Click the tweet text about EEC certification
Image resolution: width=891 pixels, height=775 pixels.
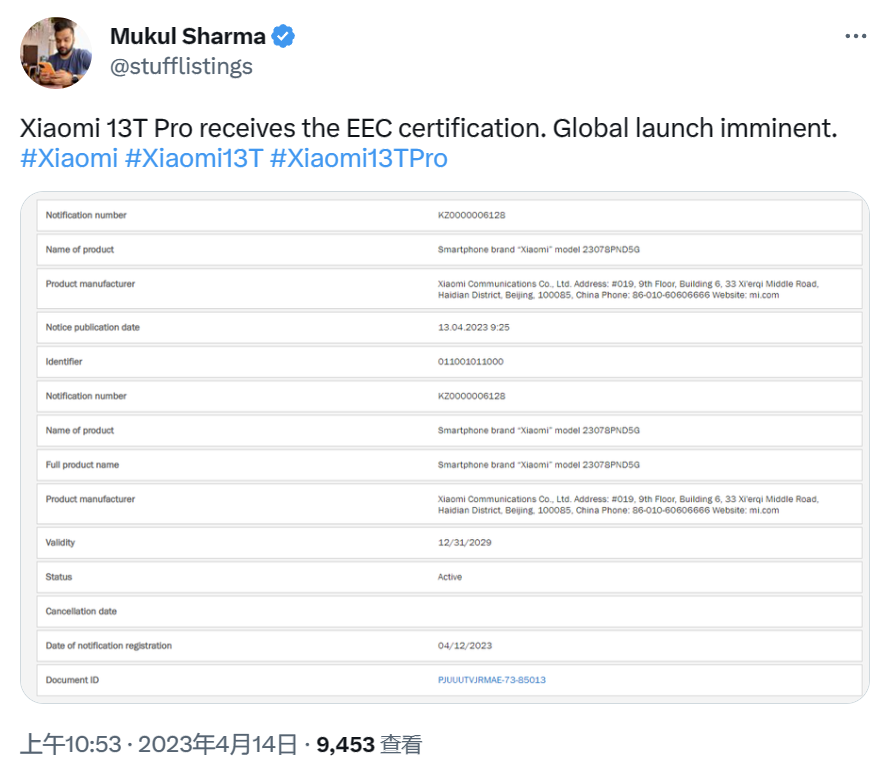[428, 128]
